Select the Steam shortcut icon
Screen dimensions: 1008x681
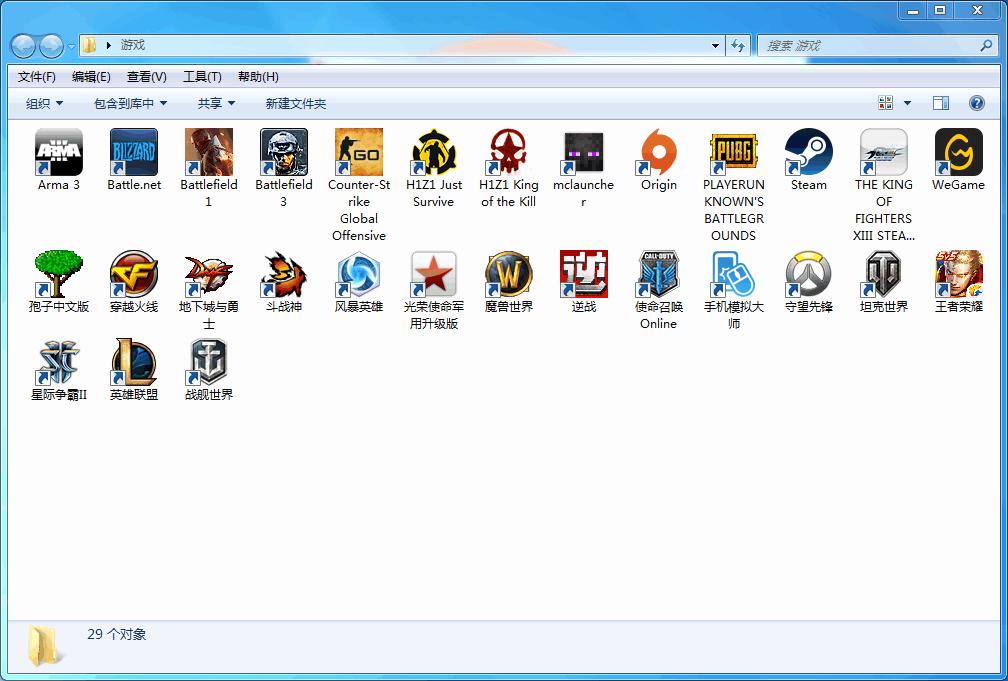point(808,153)
